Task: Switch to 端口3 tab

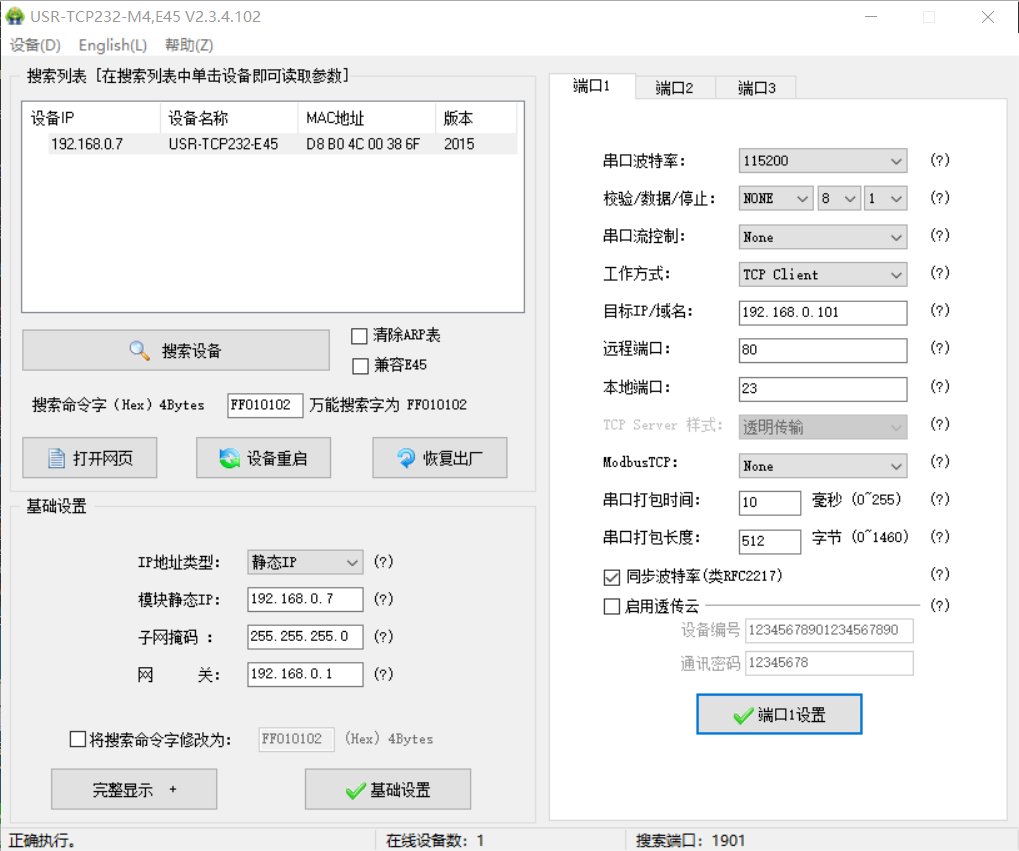Action: click(756, 88)
